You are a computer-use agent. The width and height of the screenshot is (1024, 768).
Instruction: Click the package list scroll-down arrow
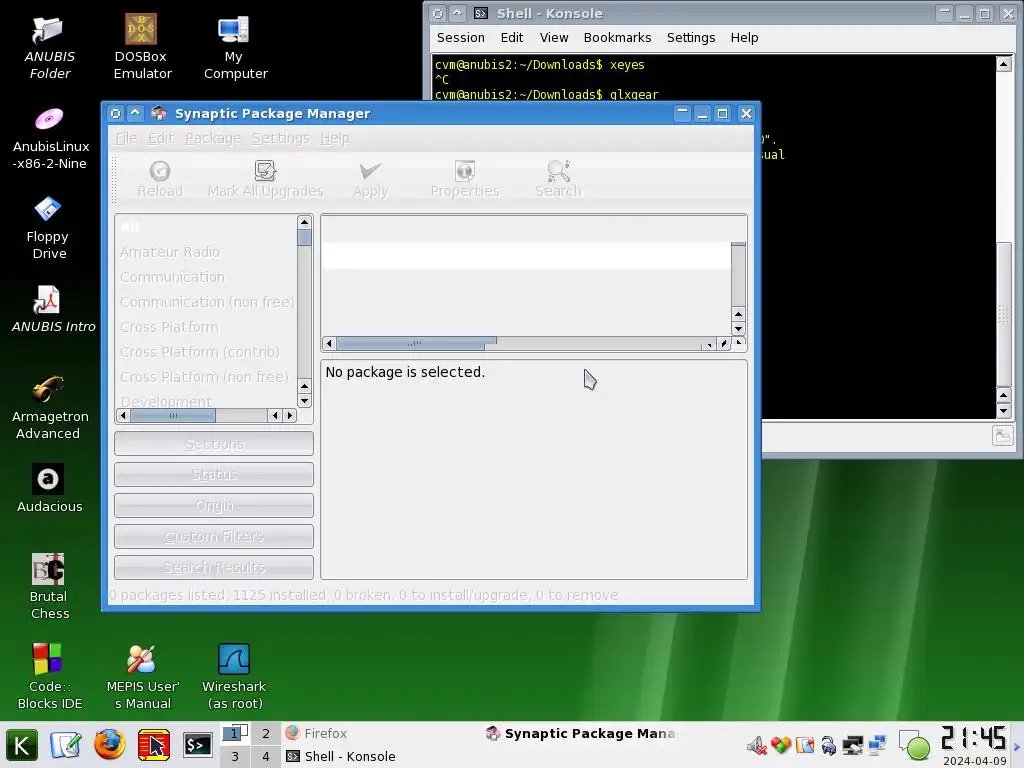[739, 329]
